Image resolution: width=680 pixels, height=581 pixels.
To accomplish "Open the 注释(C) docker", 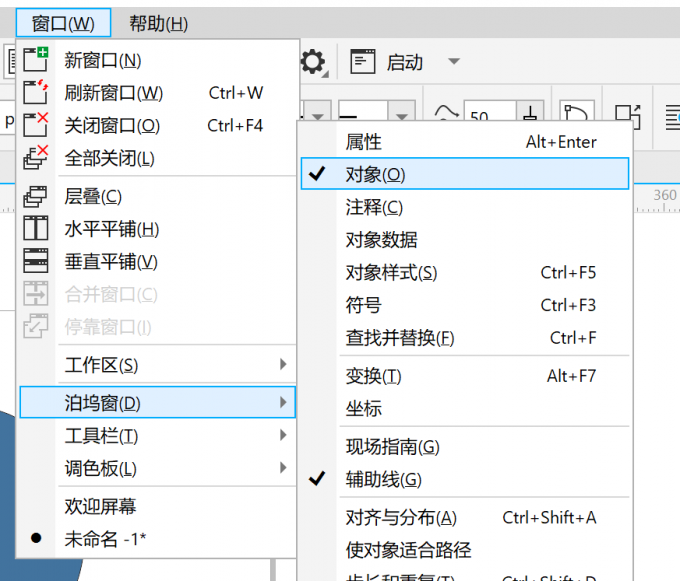I will pyautogui.click(x=465, y=207).
